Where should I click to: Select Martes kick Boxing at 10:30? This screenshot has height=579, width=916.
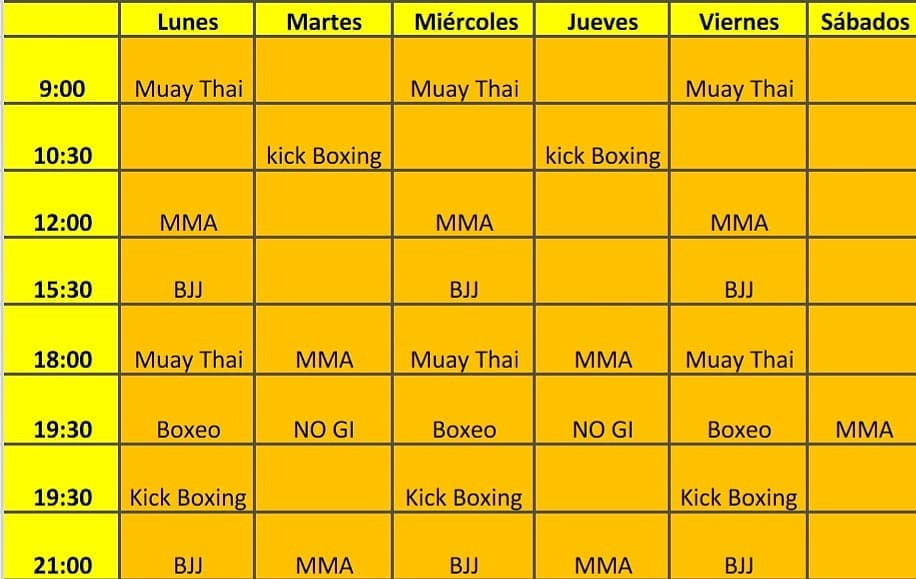[324, 156]
